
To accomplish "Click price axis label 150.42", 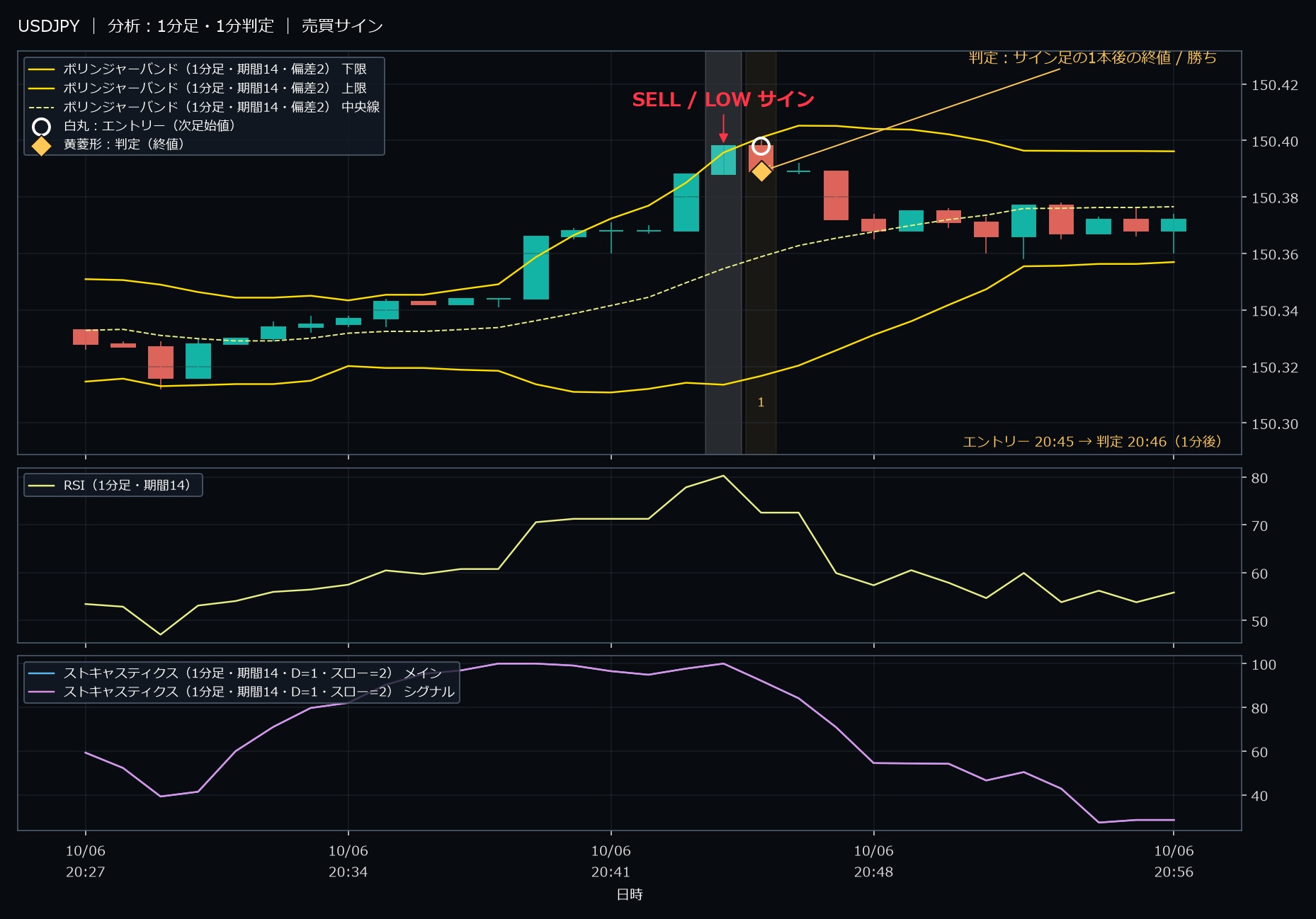I will pos(1275,86).
